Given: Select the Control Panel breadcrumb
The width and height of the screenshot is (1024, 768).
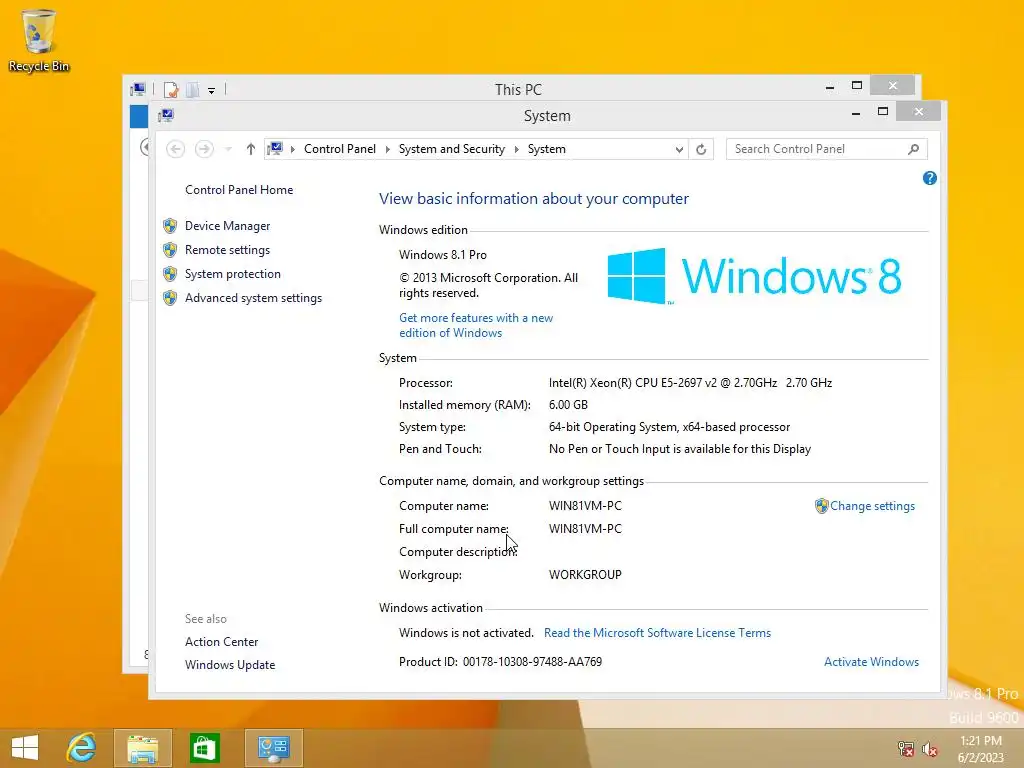Looking at the screenshot, I should point(340,149).
